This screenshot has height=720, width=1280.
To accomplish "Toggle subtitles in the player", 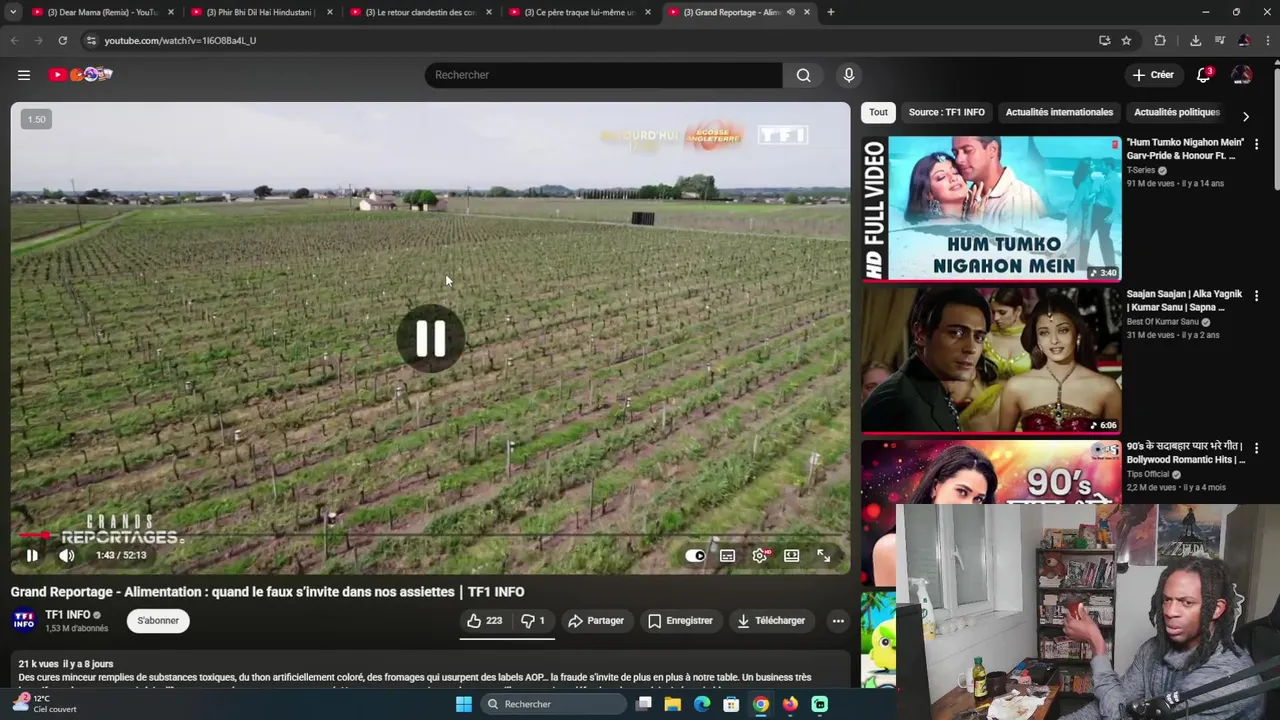I will (x=728, y=556).
